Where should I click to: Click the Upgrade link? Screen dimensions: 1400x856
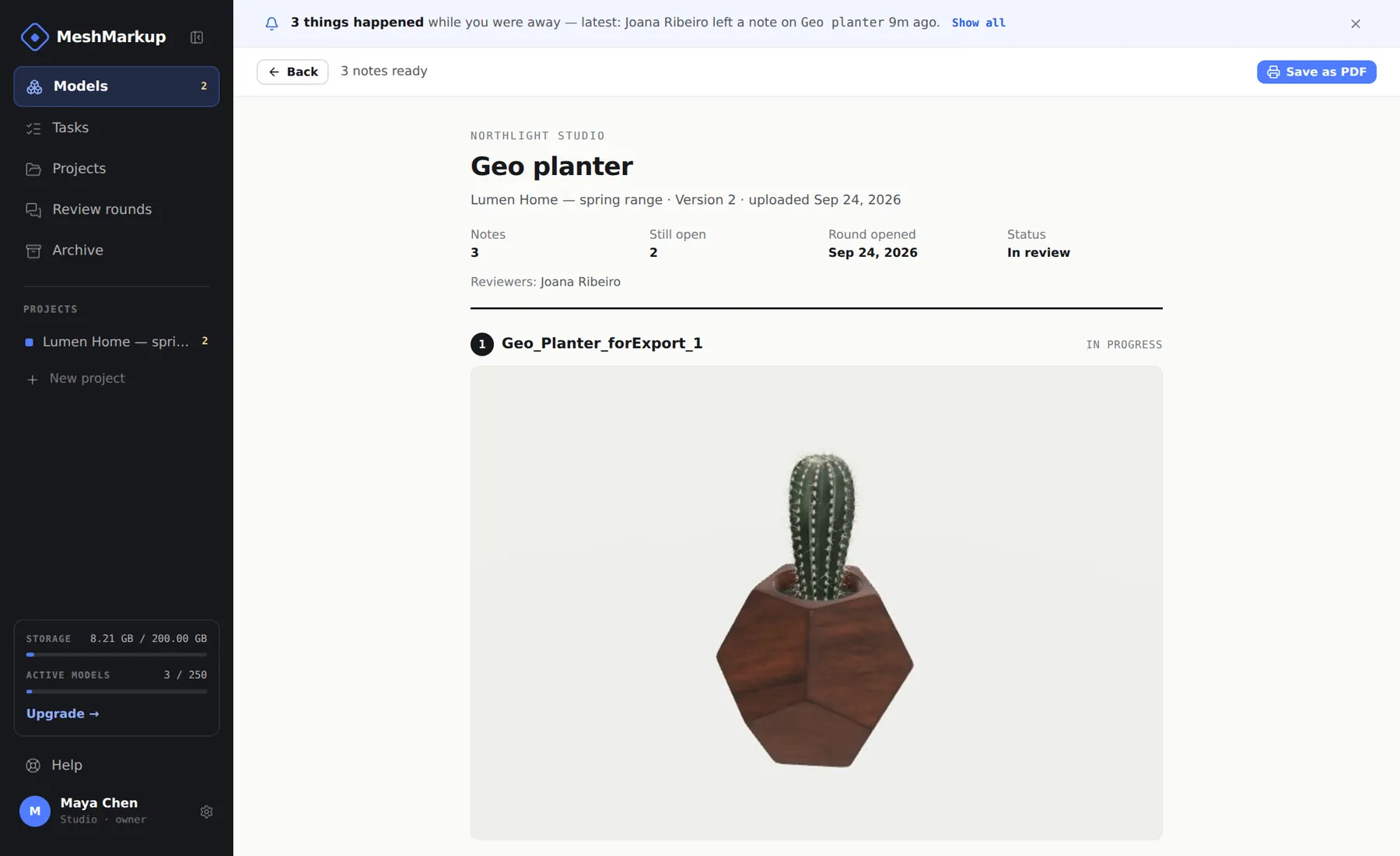pyautogui.click(x=63, y=714)
